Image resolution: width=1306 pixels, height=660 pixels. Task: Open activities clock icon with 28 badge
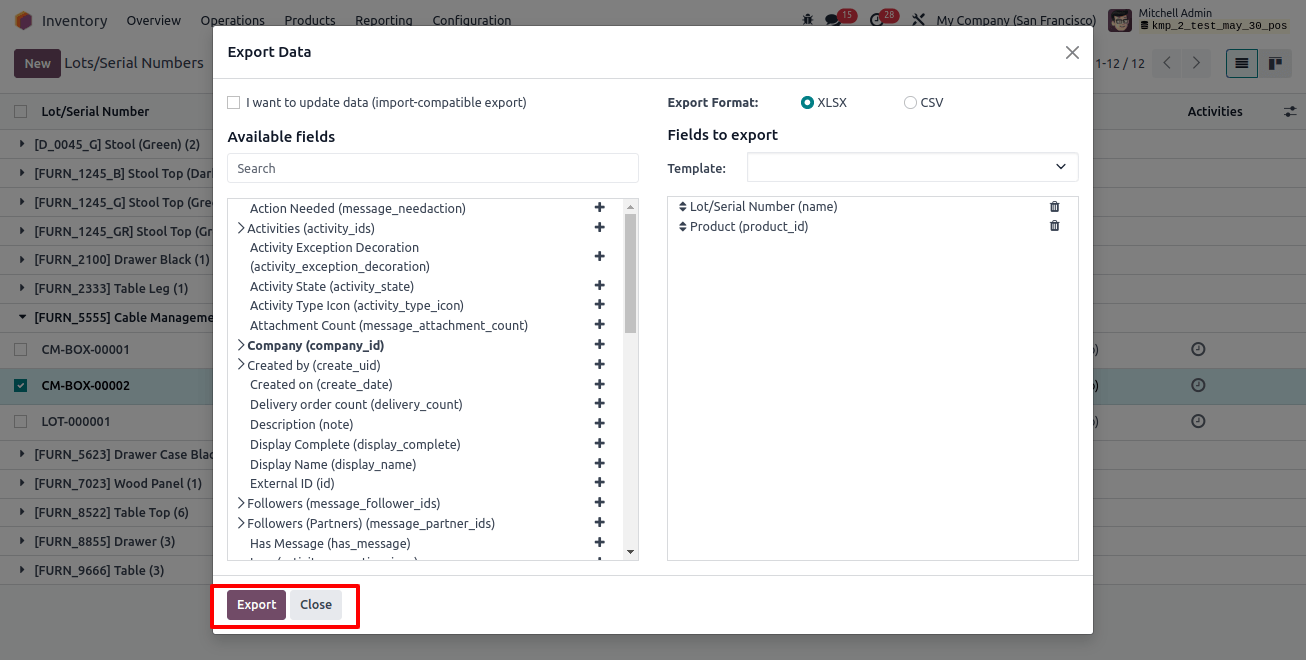coord(877,20)
